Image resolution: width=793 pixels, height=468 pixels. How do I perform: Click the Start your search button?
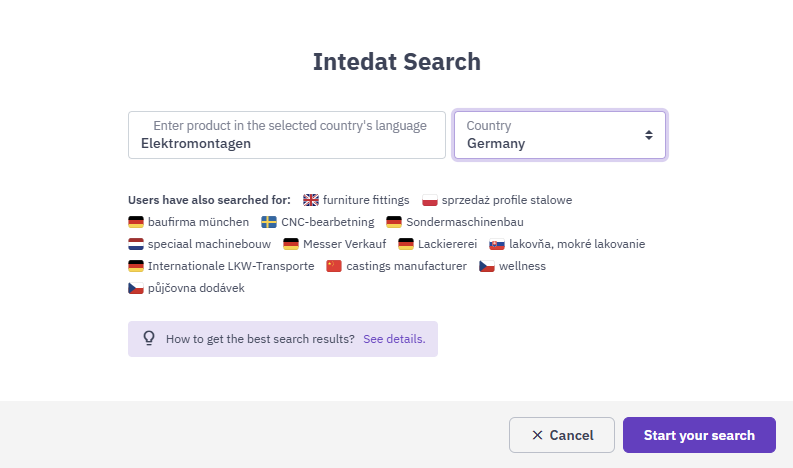coord(699,435)
